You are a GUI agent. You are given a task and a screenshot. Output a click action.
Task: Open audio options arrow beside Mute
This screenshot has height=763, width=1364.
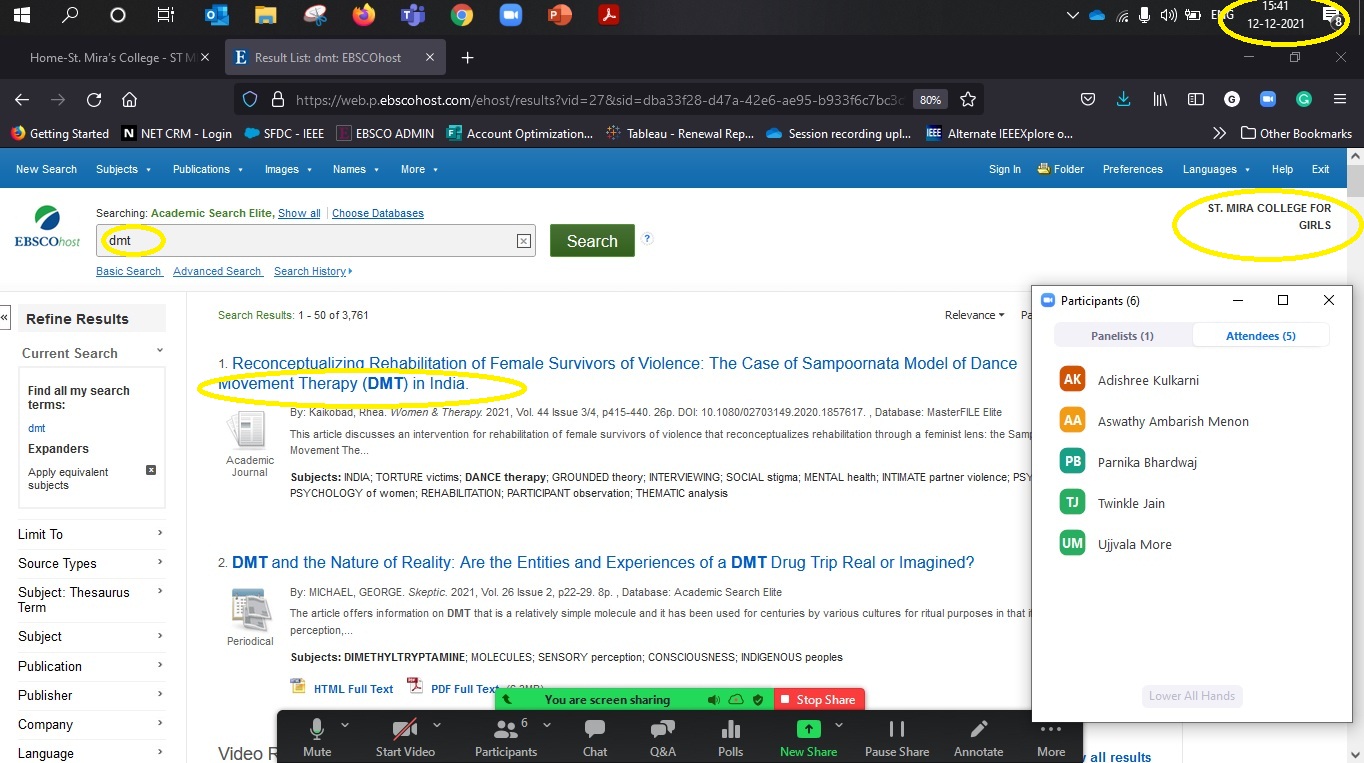tap(345, 725)
